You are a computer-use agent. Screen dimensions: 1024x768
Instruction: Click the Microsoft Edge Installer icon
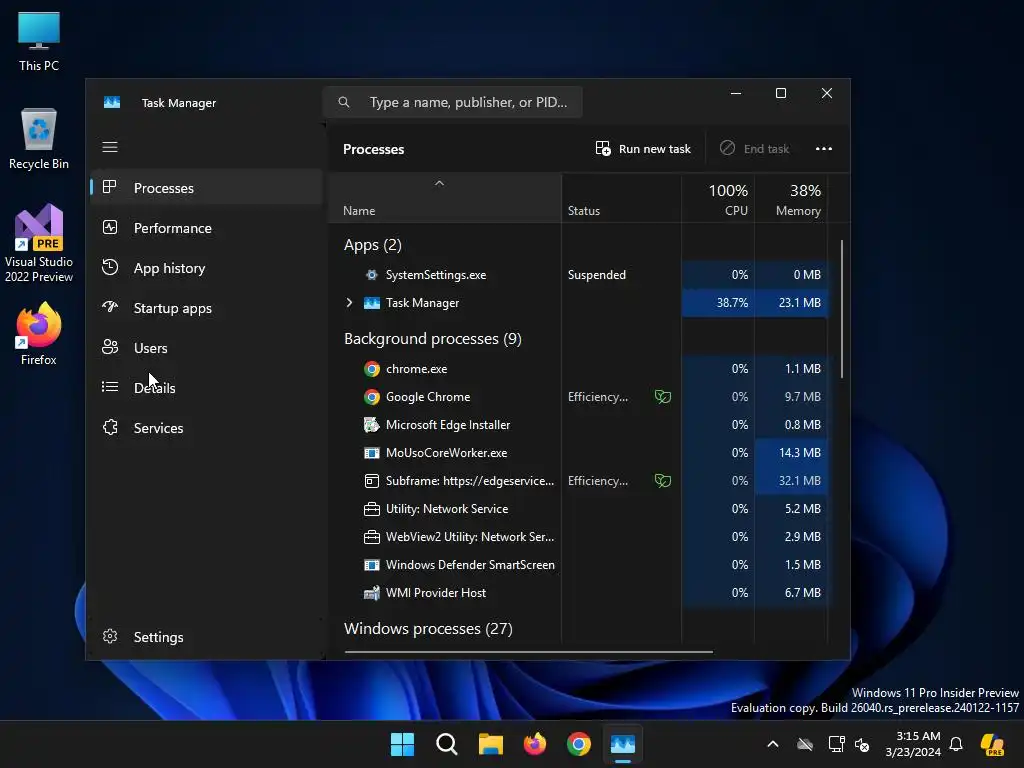(372, 425)
